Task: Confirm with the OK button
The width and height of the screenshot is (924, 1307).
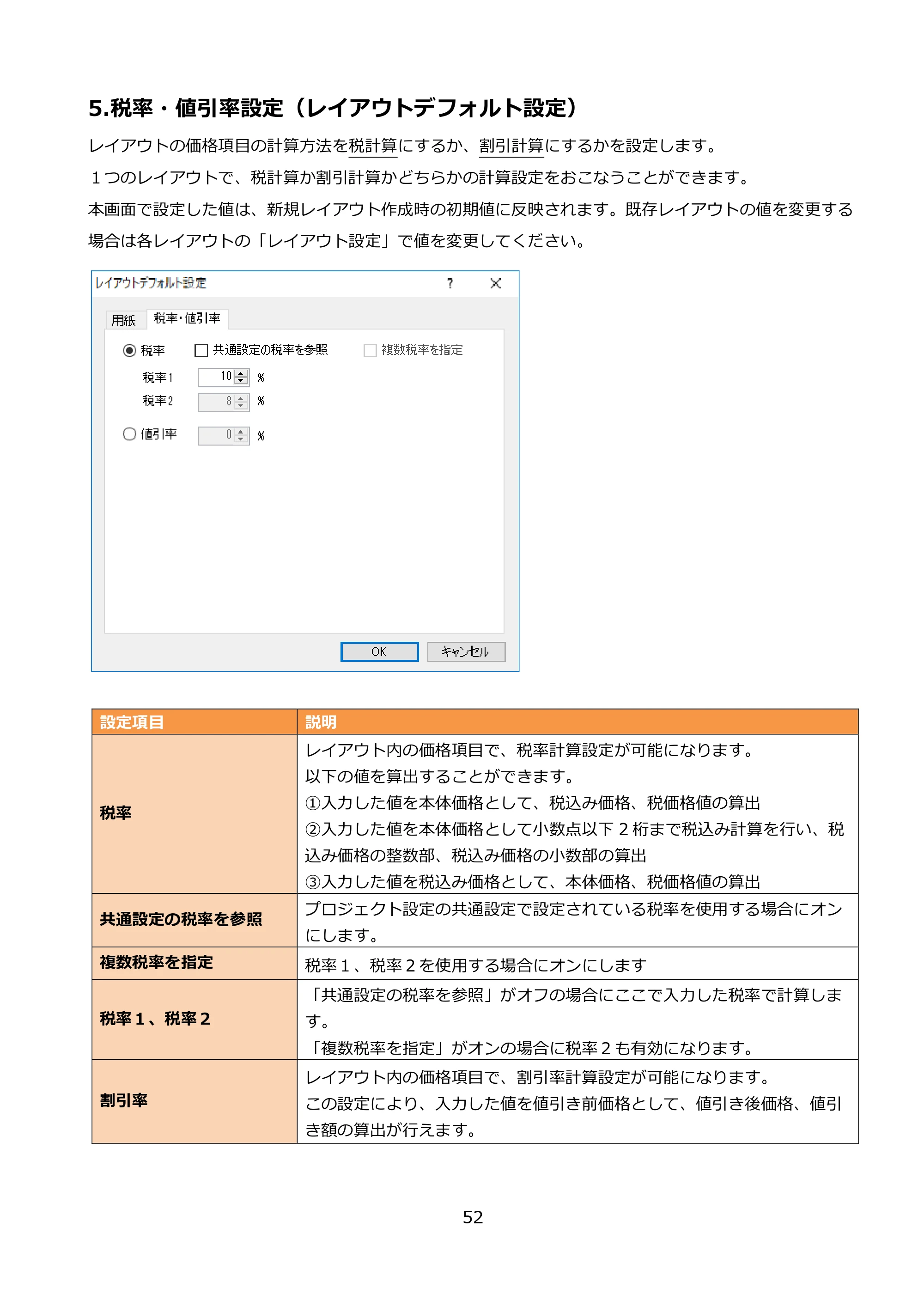Action: tap(379, 652)
